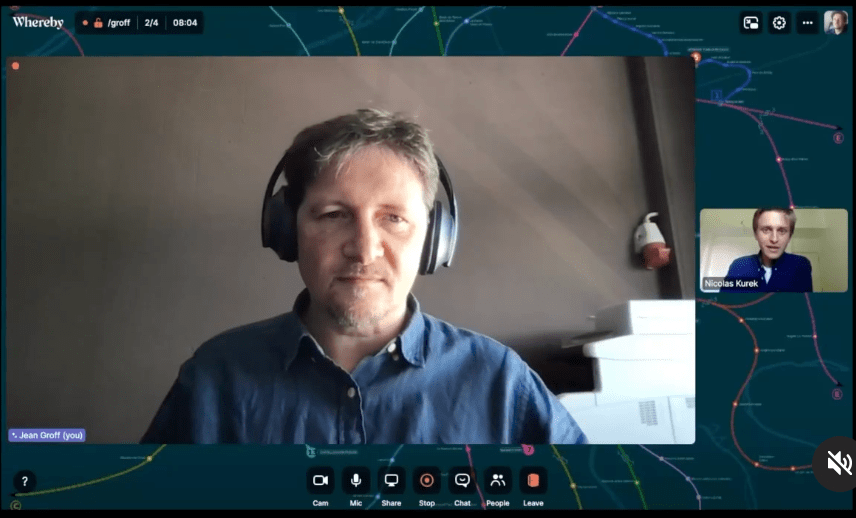
Task: Click the Nicolas Kurek name label
Action: point(731,283)
